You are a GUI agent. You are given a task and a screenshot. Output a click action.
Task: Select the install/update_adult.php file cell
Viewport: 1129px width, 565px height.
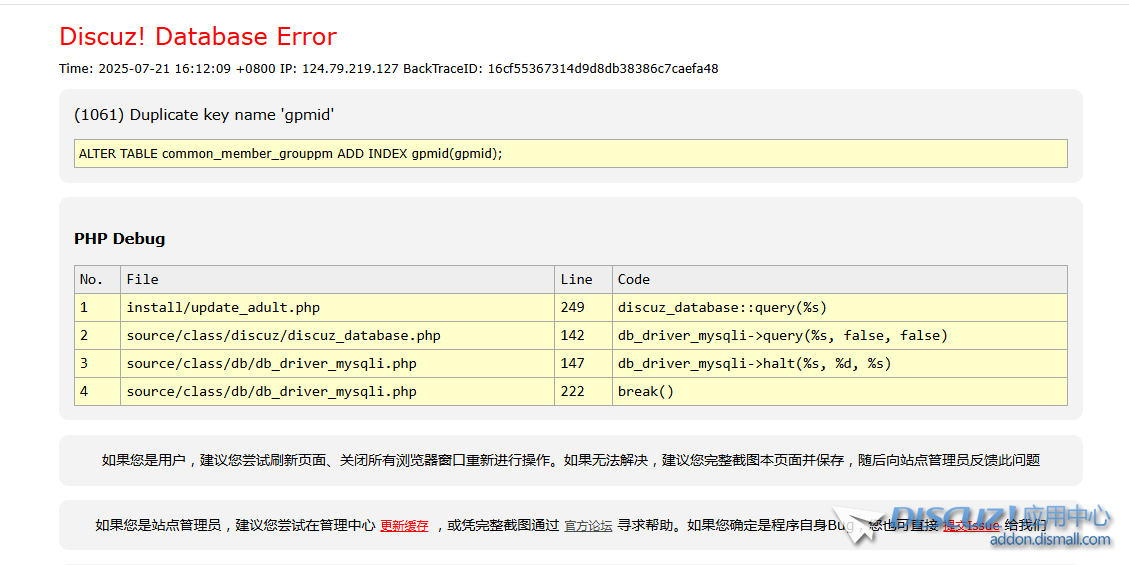click(337, 307)
